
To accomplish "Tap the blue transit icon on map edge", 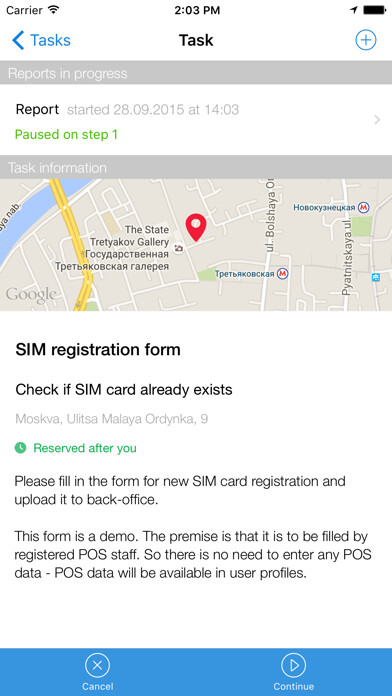I will pos(376,277).
